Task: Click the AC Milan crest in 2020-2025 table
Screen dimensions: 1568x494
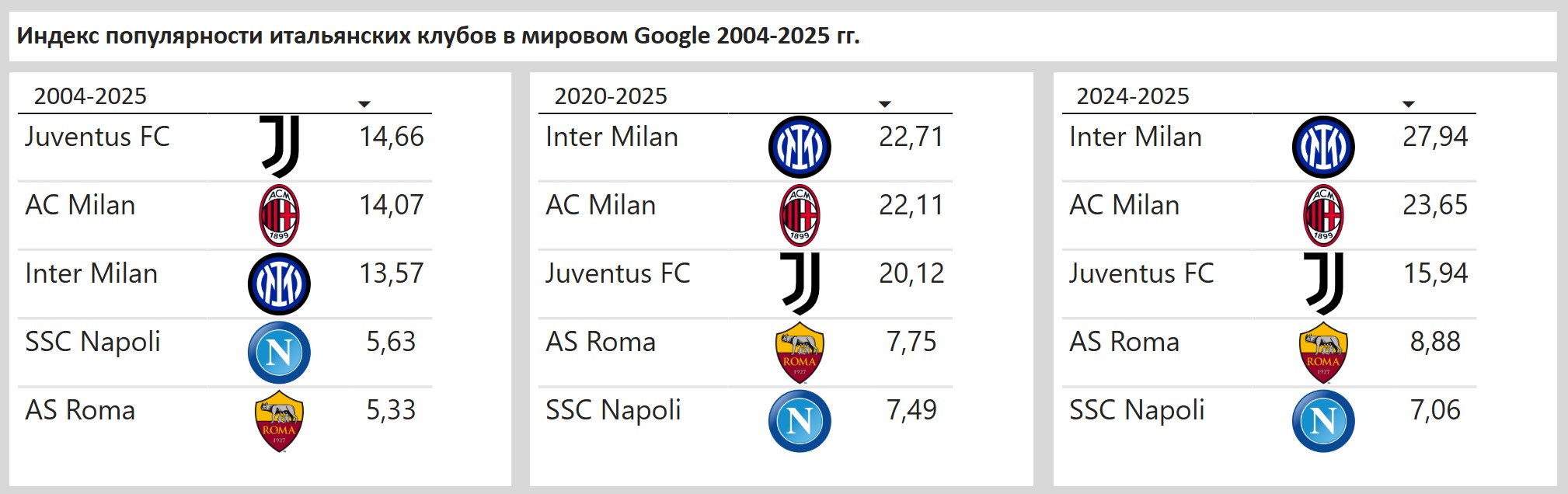Action: 800,215
